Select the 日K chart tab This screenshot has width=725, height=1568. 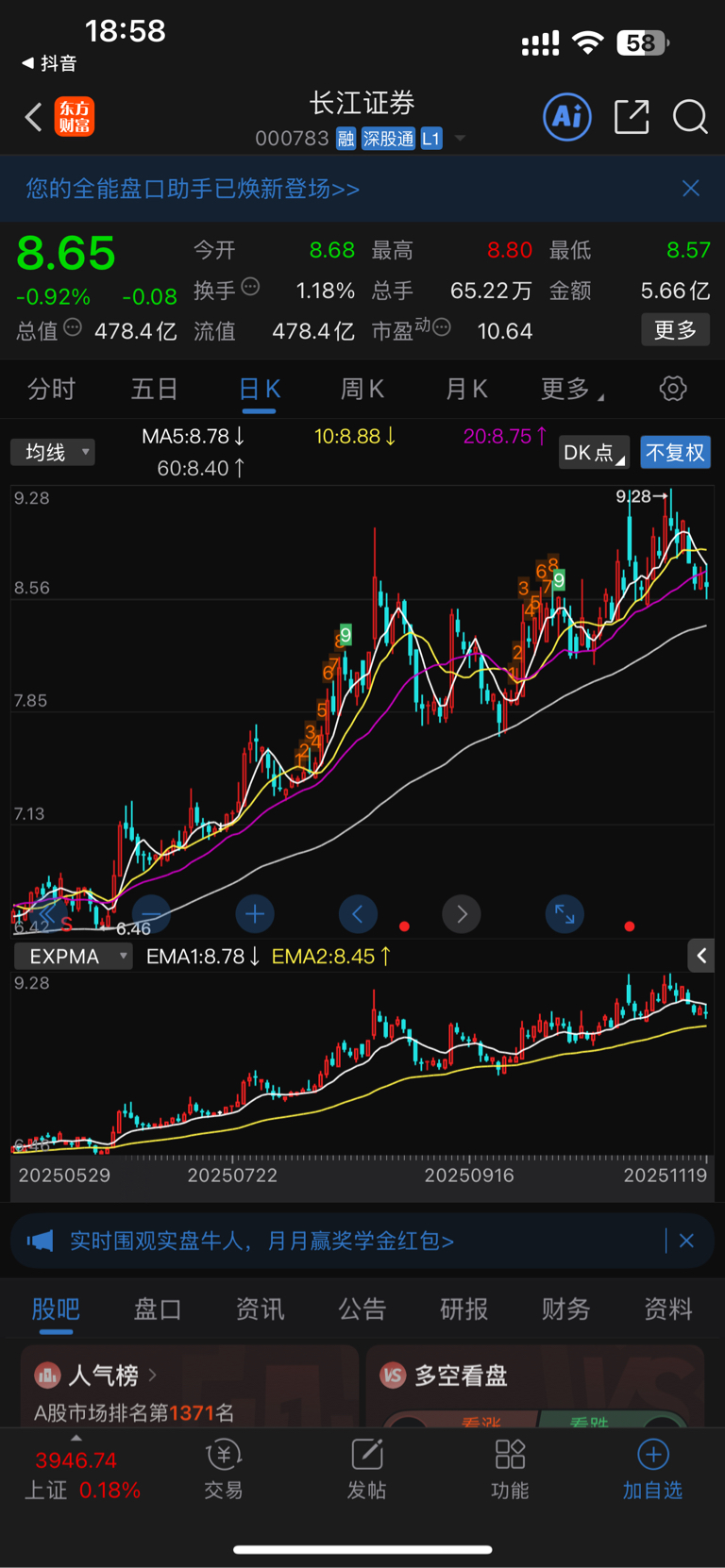click(260, 389)
